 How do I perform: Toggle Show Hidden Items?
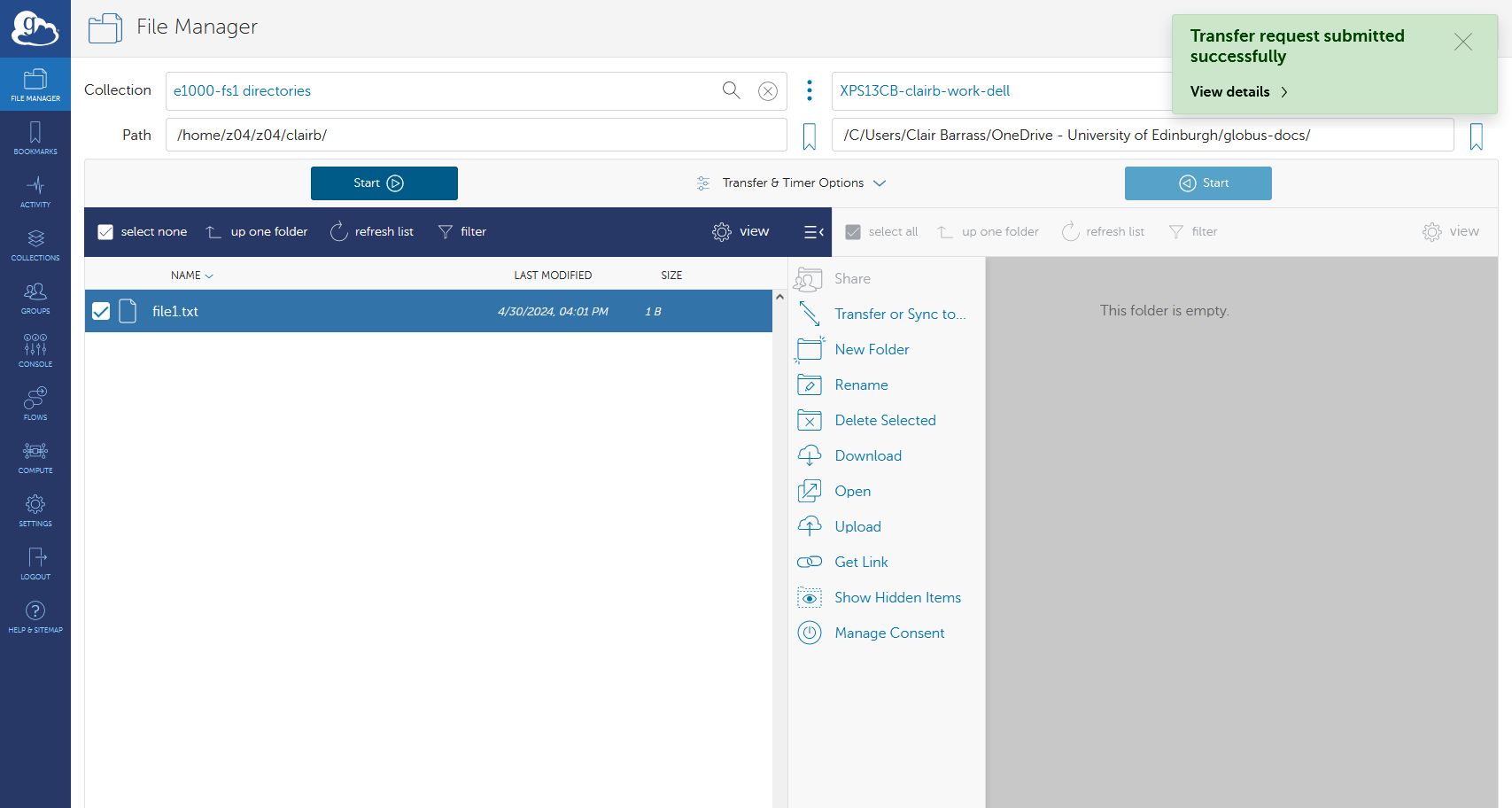point(896,598)
